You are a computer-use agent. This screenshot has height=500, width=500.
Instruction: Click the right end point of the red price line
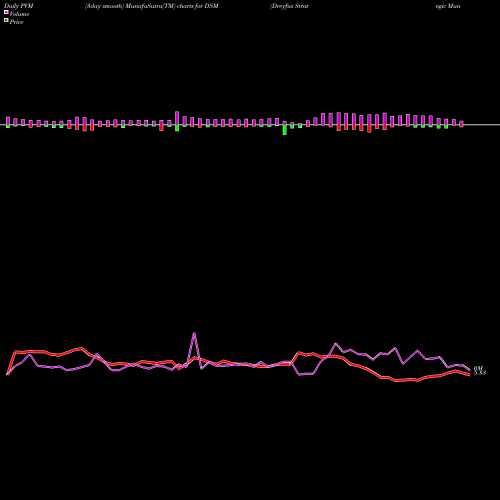(x=470, y=375)
